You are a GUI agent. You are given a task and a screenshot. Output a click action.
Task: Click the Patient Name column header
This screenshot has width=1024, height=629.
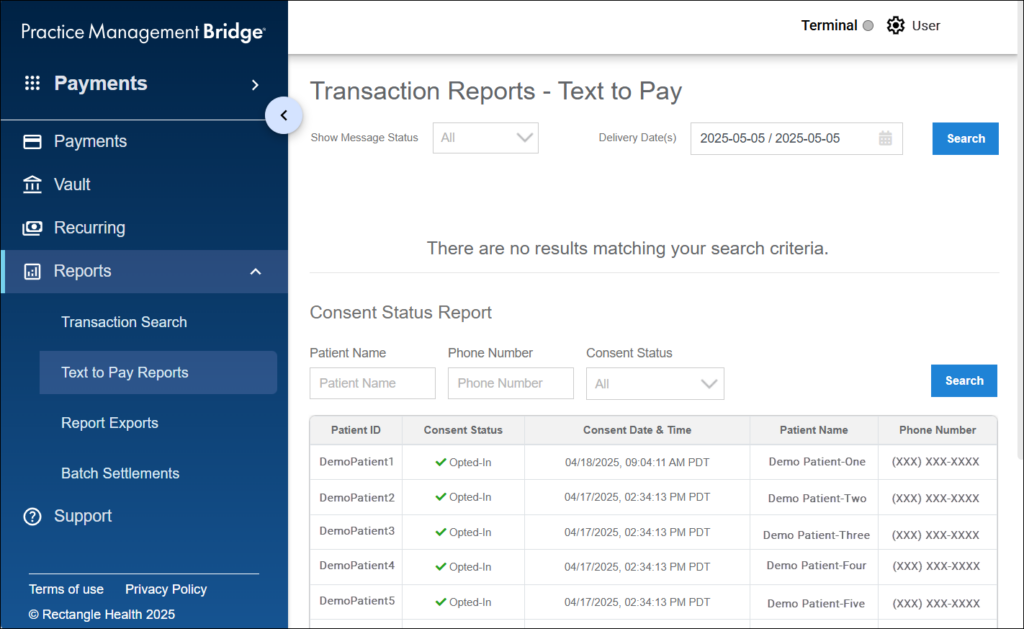(x=814, y=430)
